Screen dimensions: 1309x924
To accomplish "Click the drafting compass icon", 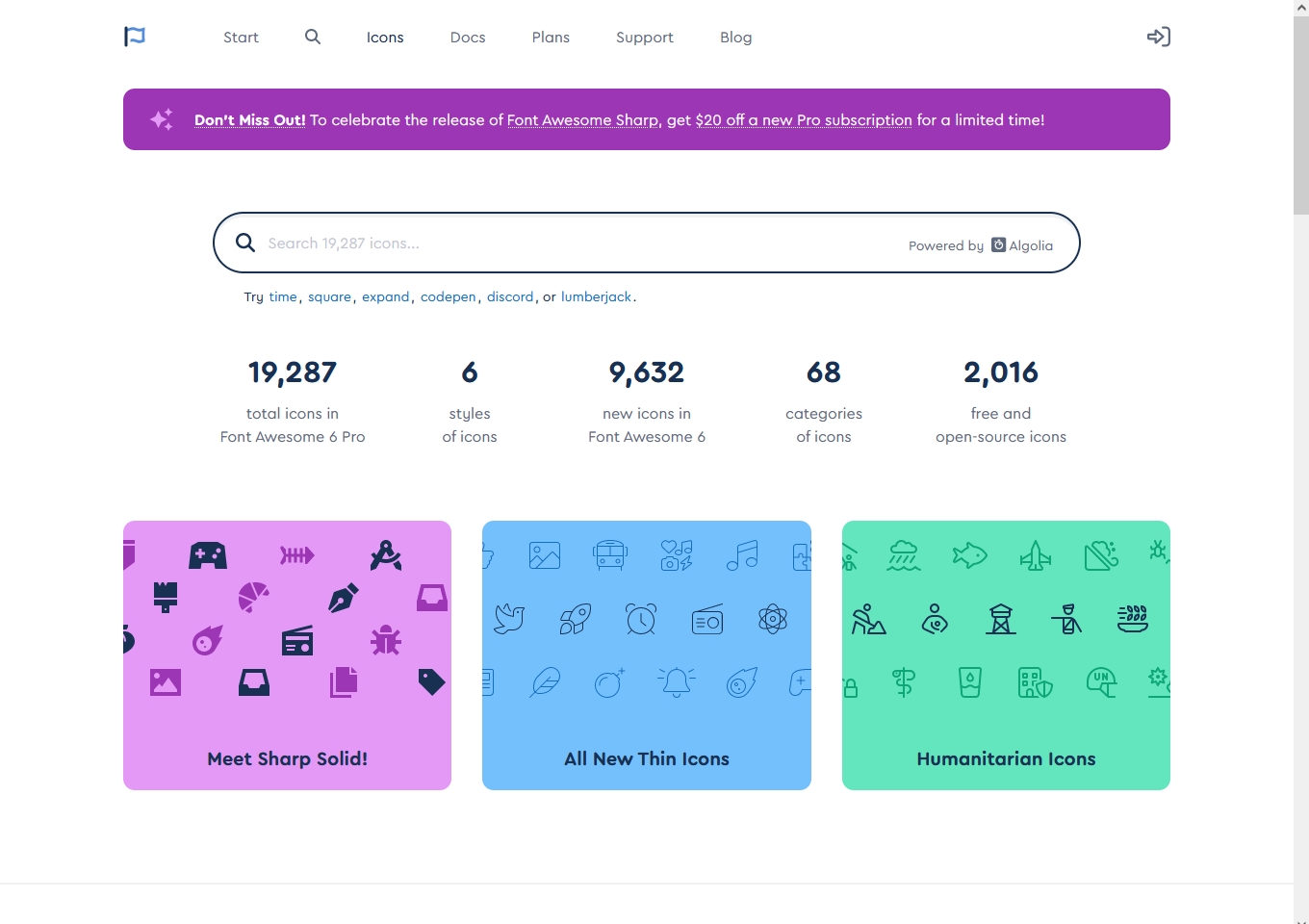I will coord(386,555).
